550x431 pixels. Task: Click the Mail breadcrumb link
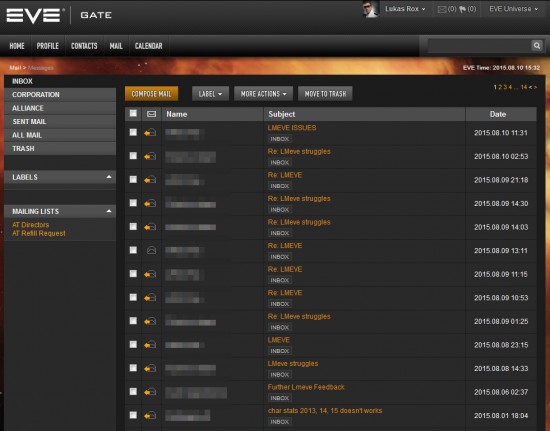coord(15,68)
